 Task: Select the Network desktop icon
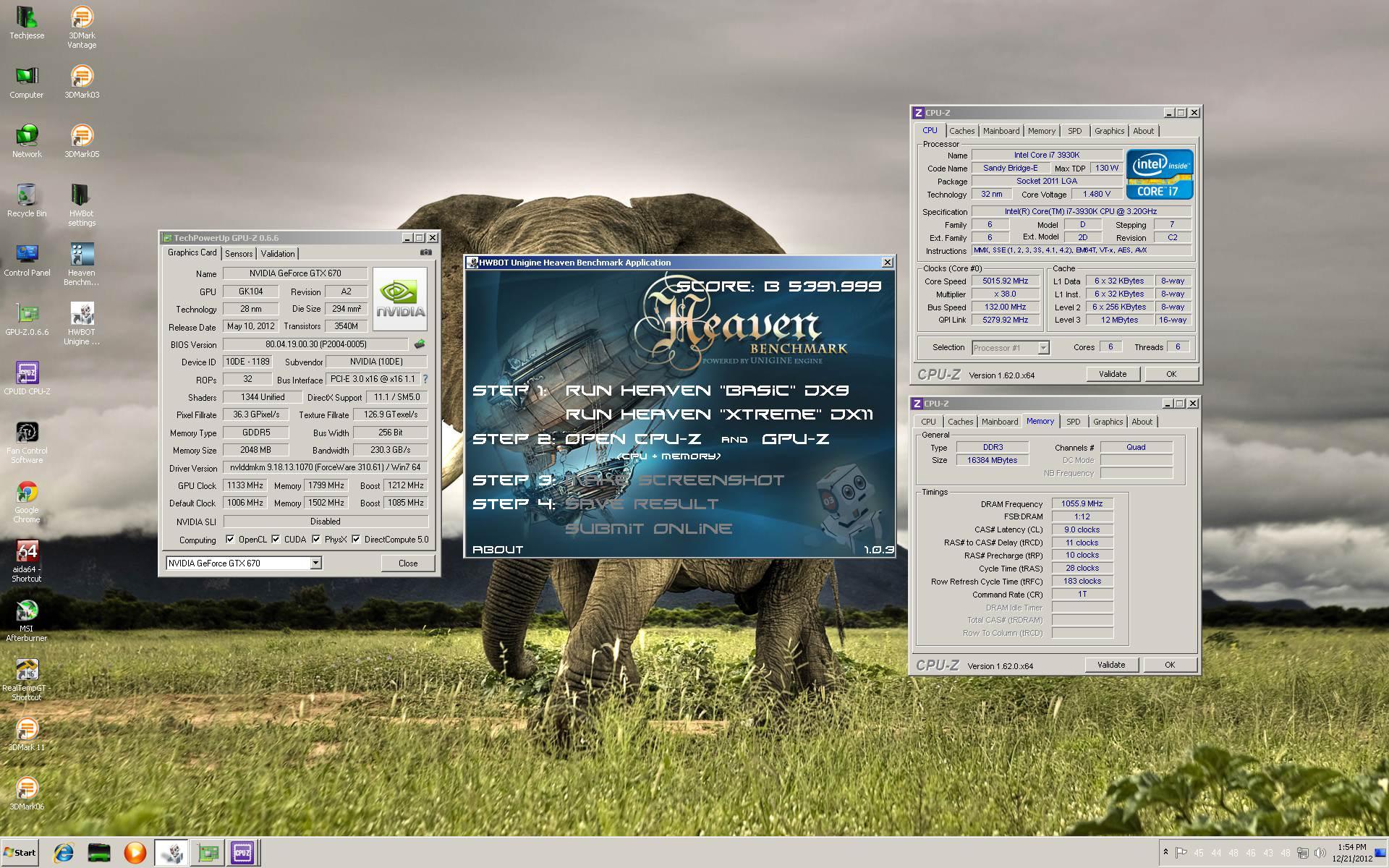(x=27, y=142)
